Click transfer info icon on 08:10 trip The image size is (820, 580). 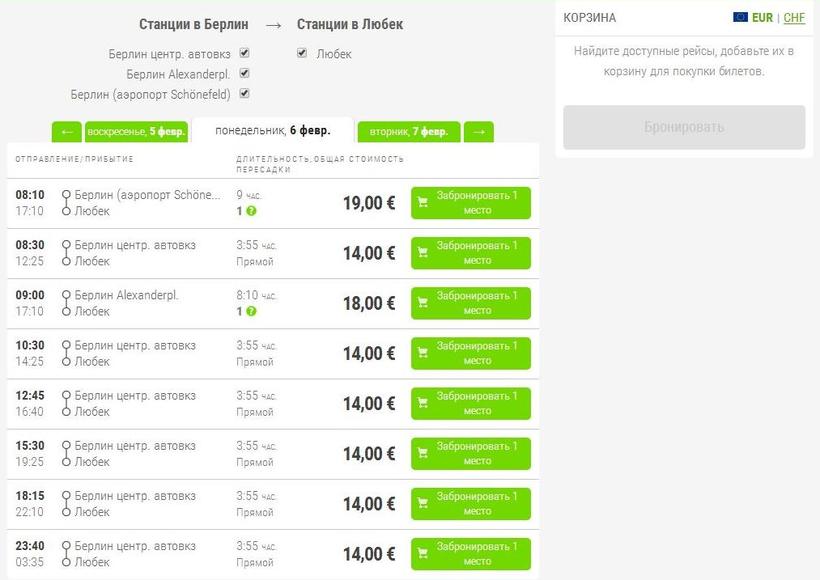(252, 211)
